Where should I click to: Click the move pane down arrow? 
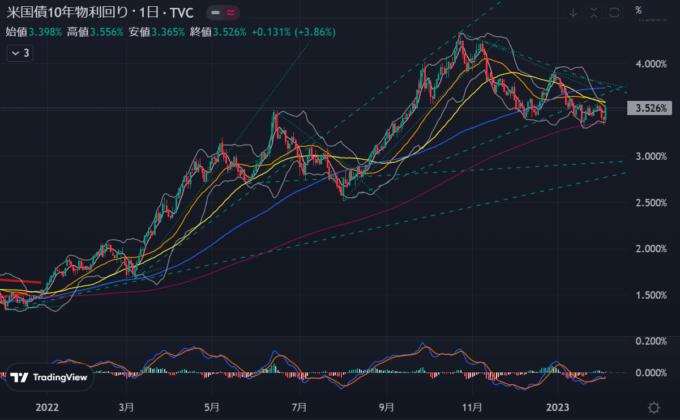[x=571, y=14]
